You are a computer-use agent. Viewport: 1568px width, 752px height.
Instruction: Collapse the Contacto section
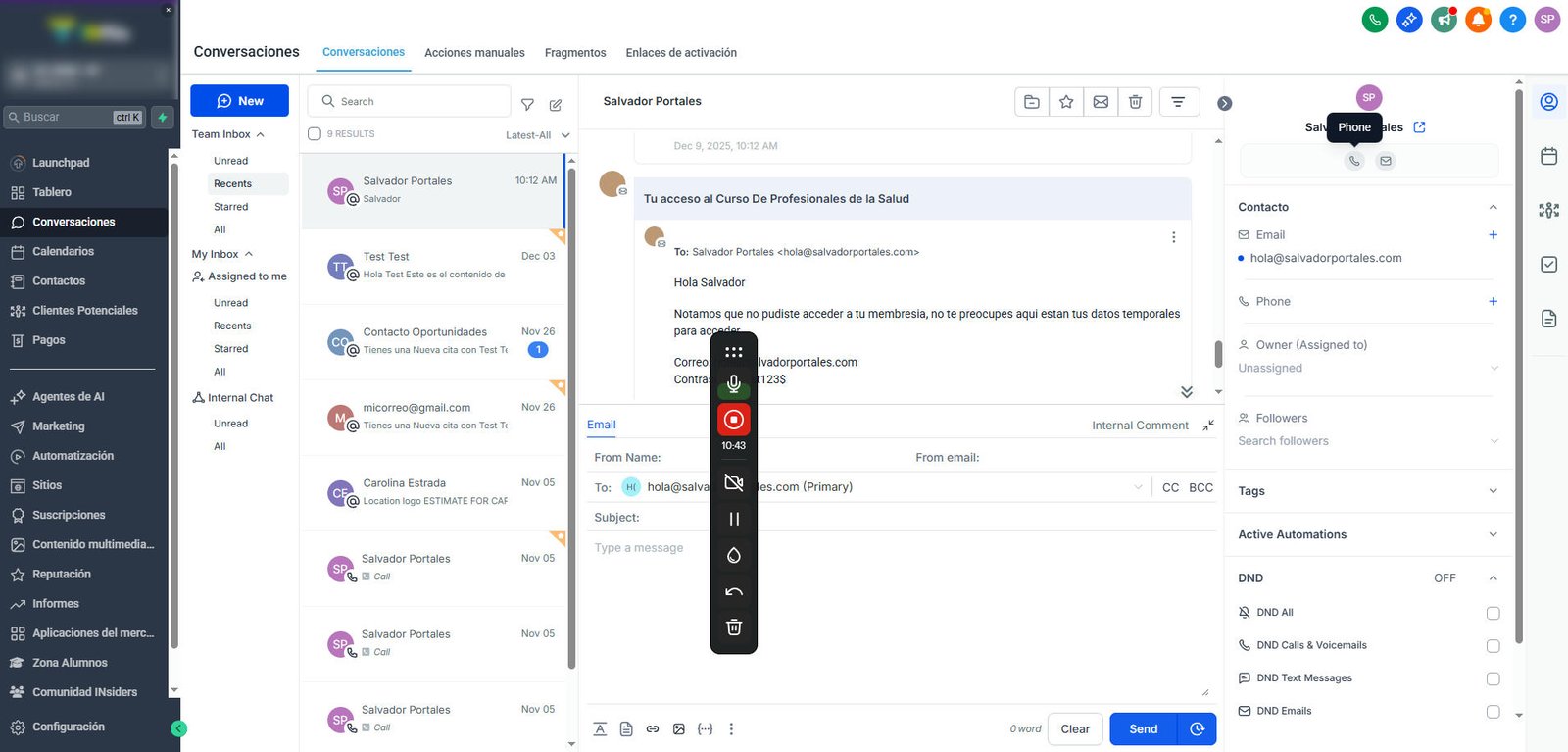1494,207
